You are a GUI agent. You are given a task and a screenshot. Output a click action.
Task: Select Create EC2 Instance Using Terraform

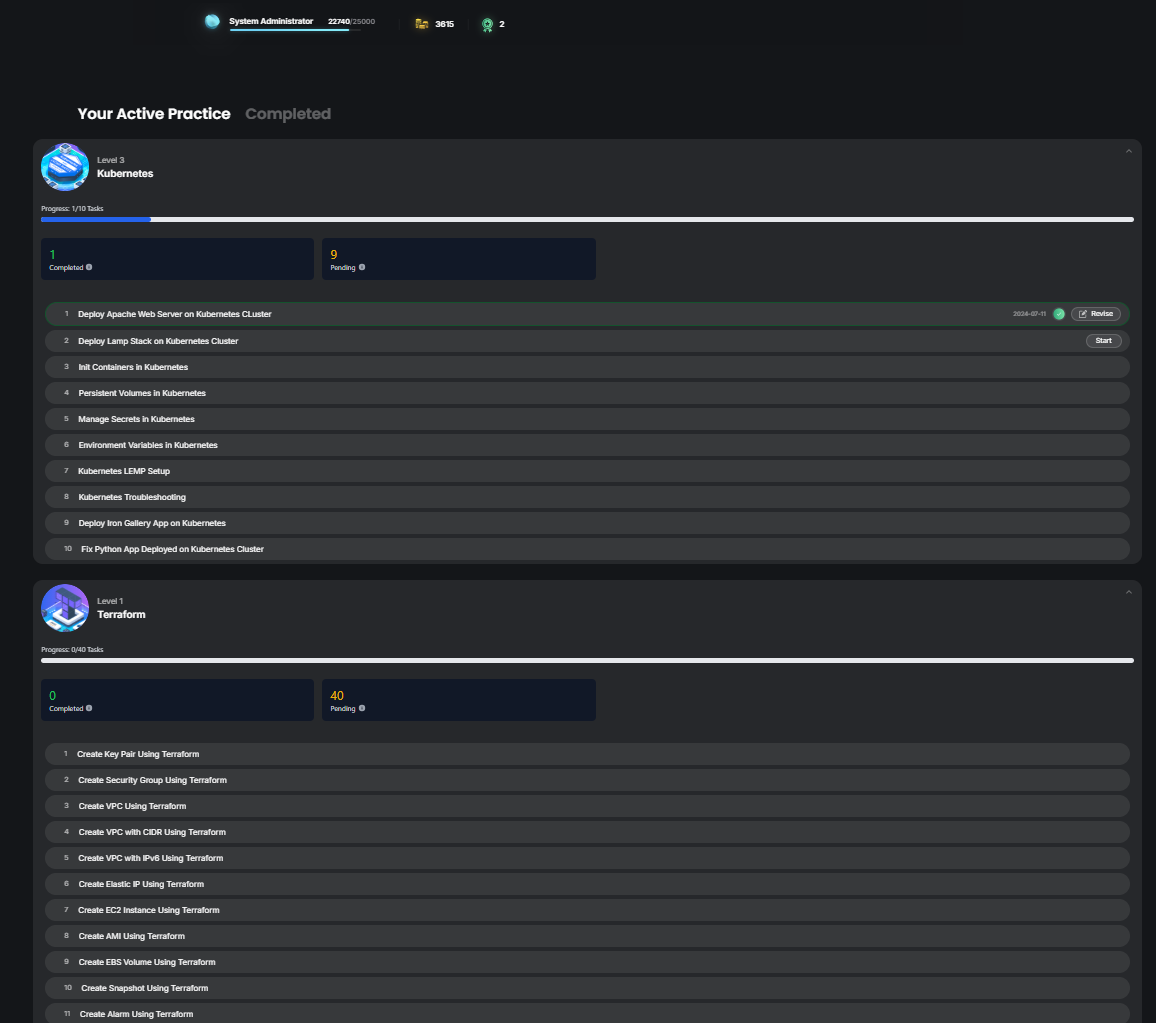tap(587, 910)
